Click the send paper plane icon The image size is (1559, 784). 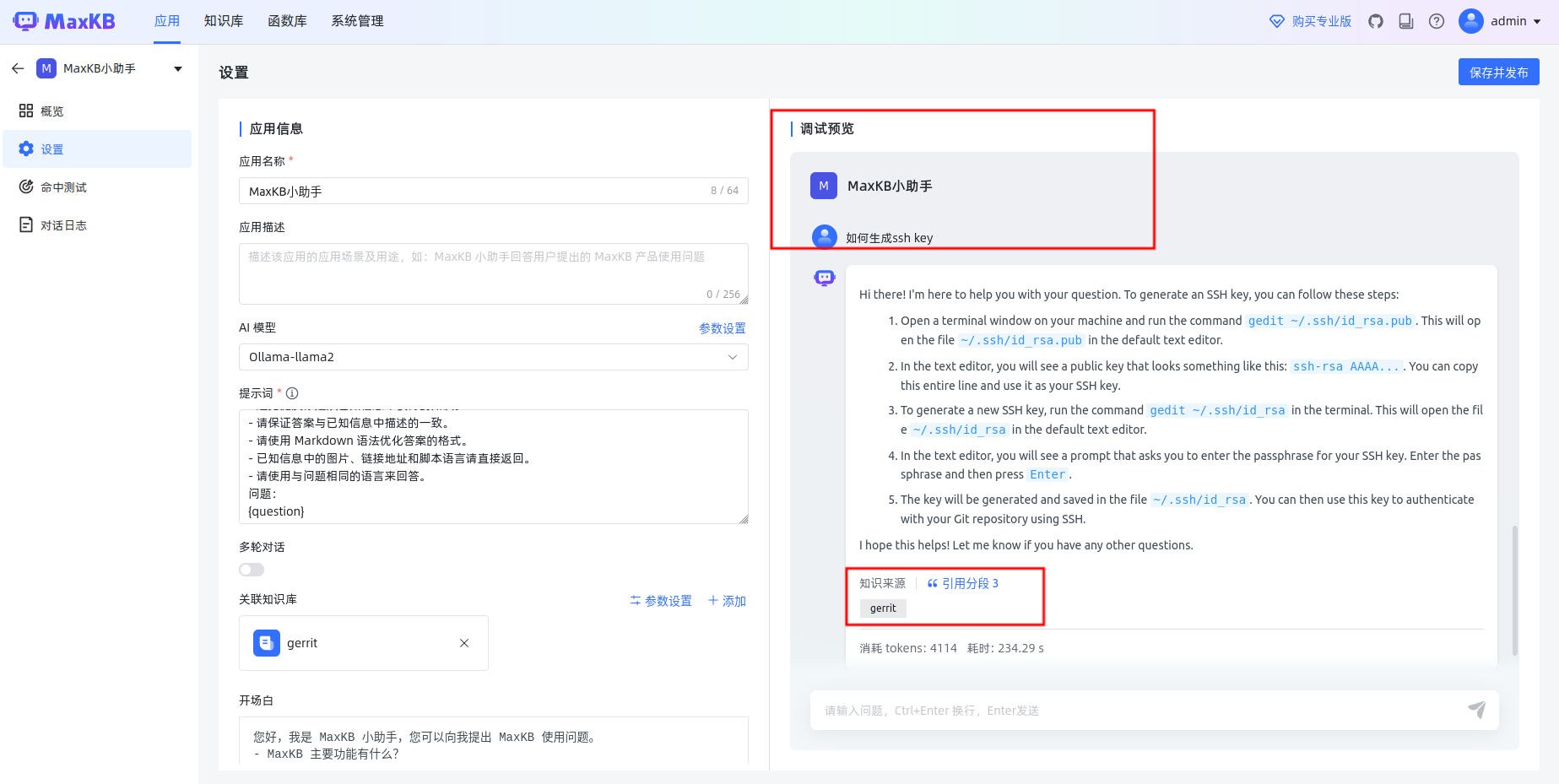coord(1476,710)
